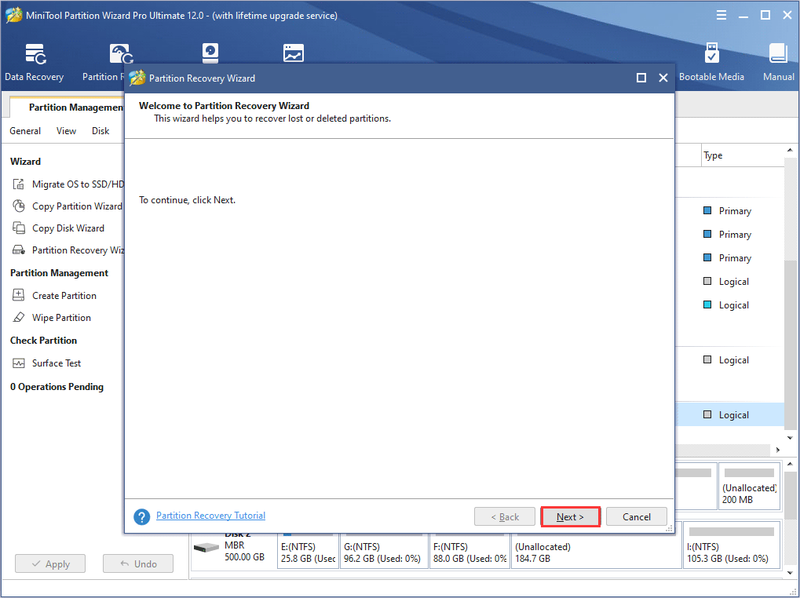Image resolution: width=800 pixels, height=598 pixels.
Task: Cancel the Partition Recovery Wizard
Action: click(x=636, y=517)
